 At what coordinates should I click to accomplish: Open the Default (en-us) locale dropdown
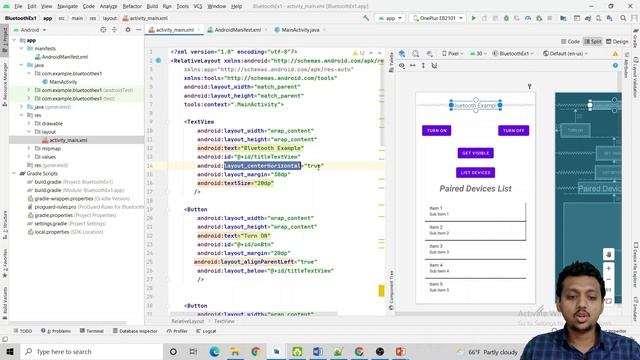pyautogui.click(x=565, y=53)
